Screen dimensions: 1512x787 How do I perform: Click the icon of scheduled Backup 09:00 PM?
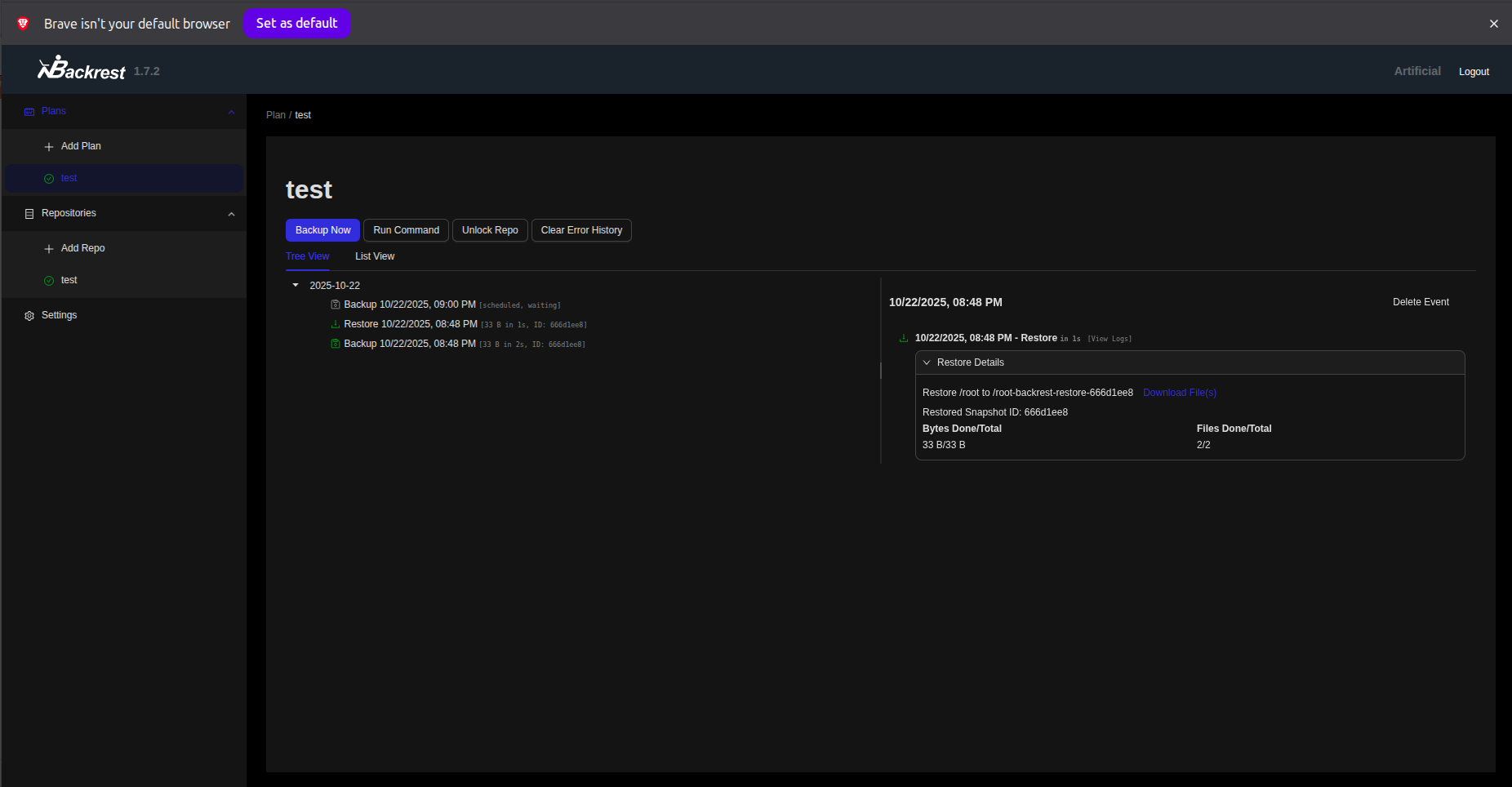[335, 305]
